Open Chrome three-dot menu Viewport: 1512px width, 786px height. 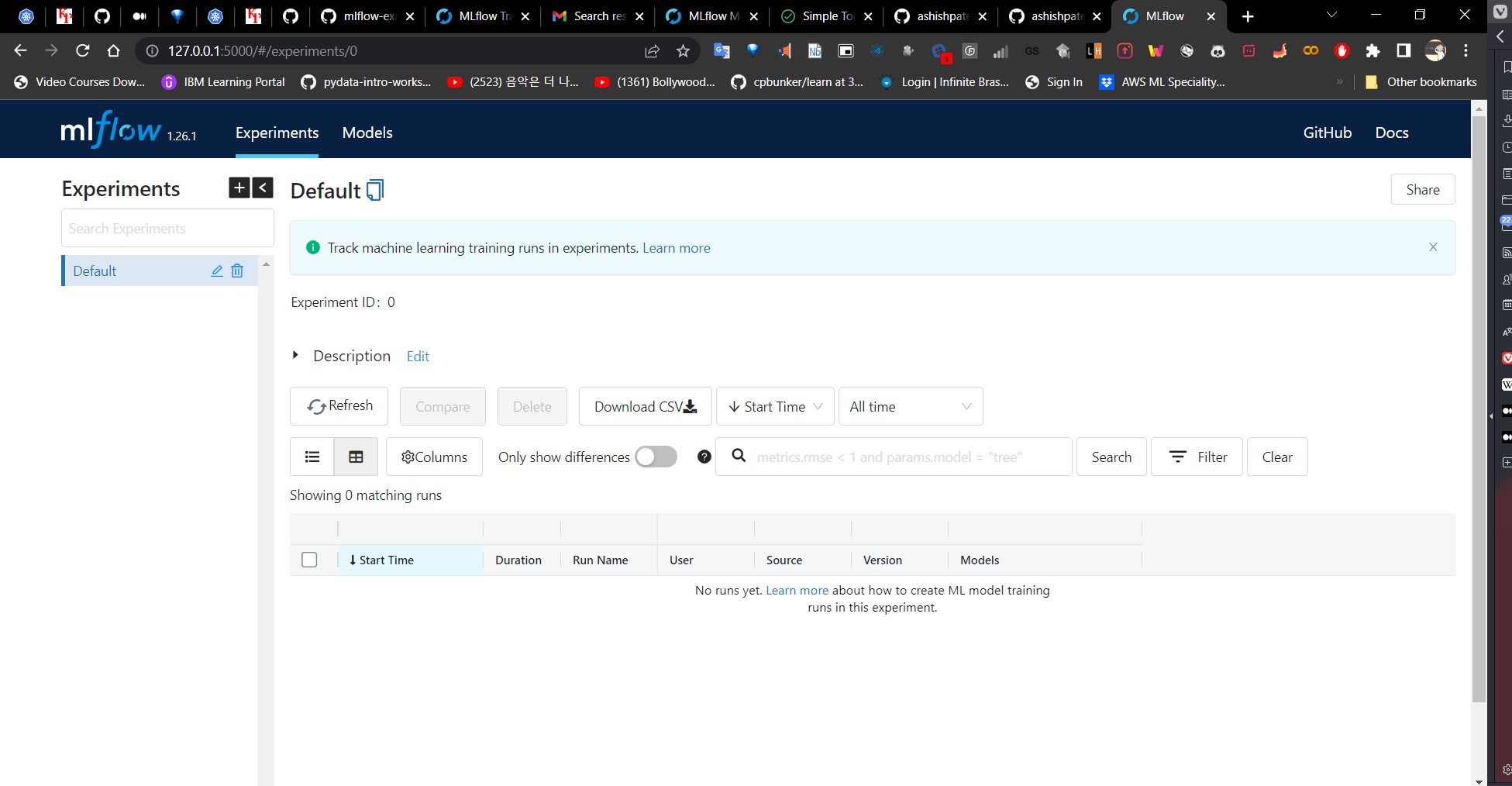[1466, 50]
